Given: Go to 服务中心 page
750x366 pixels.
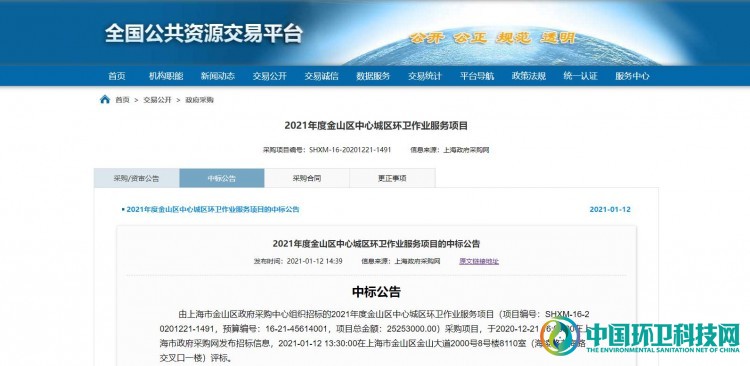Looking at the screenshot, I should tap(632, 76).
